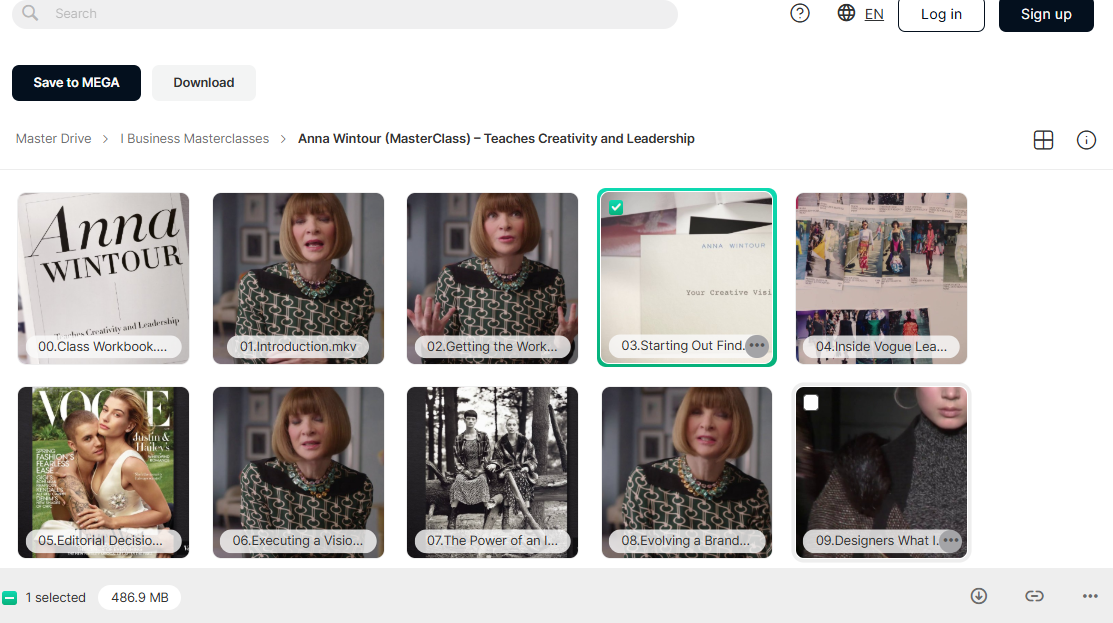Click the Log in button
1113x623 pixels.
click(x=941, y=14)
